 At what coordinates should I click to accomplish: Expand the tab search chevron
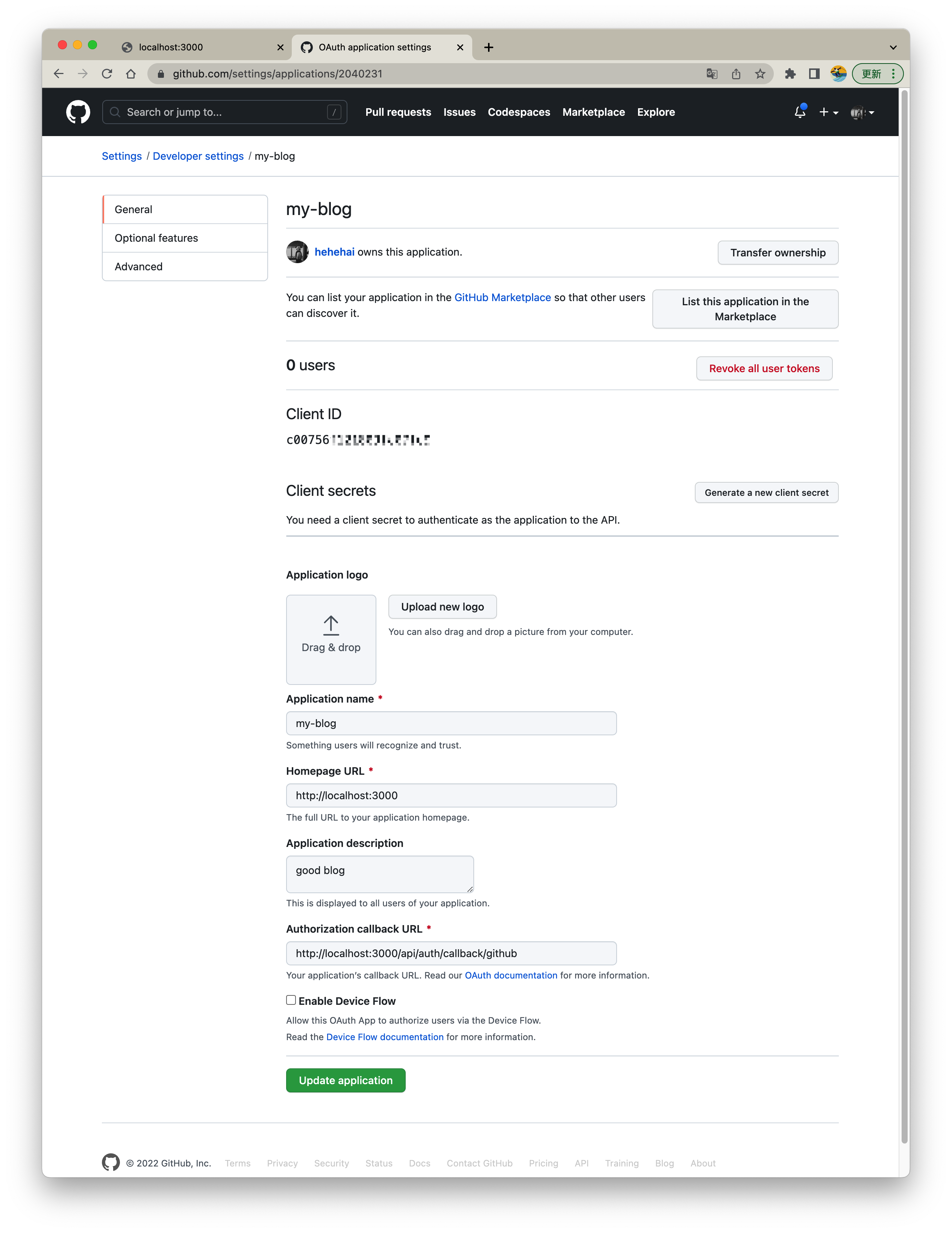click(x=893, y=47)
